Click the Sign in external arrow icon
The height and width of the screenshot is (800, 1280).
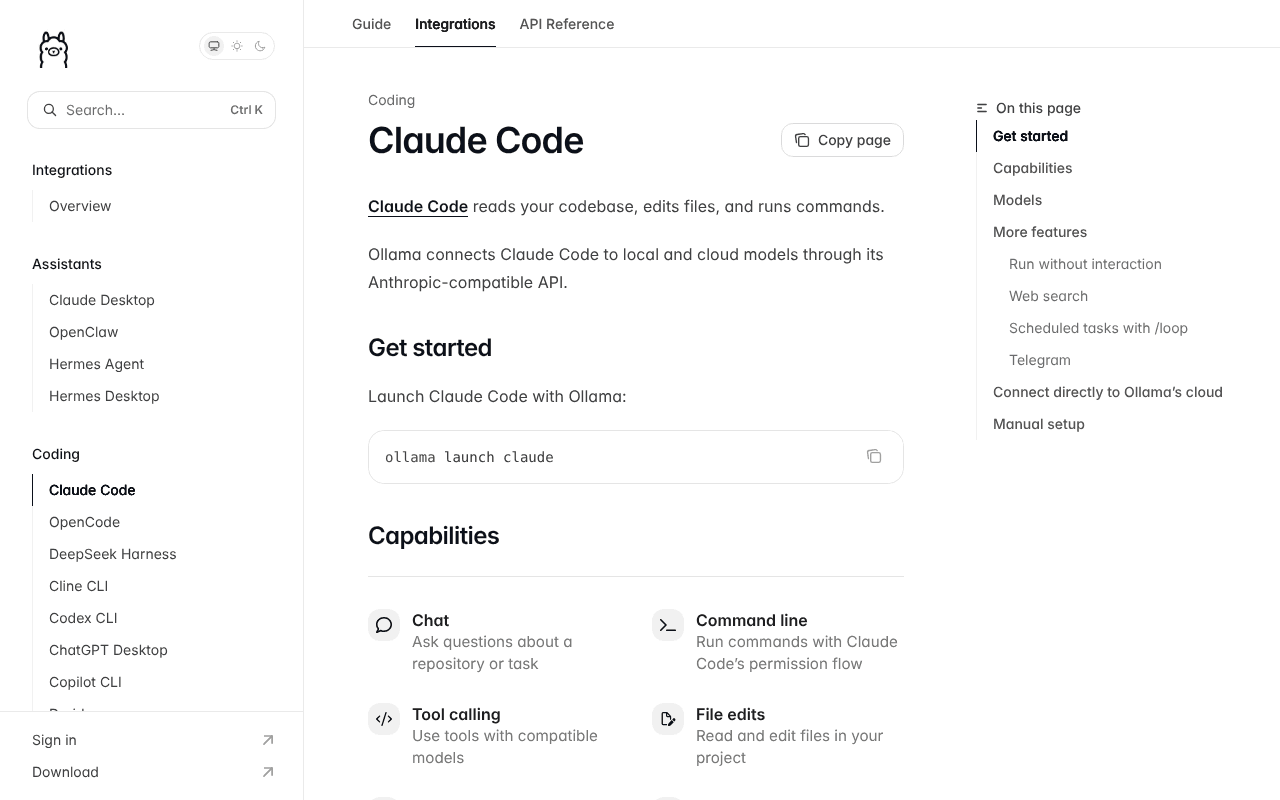pos(268,740)
